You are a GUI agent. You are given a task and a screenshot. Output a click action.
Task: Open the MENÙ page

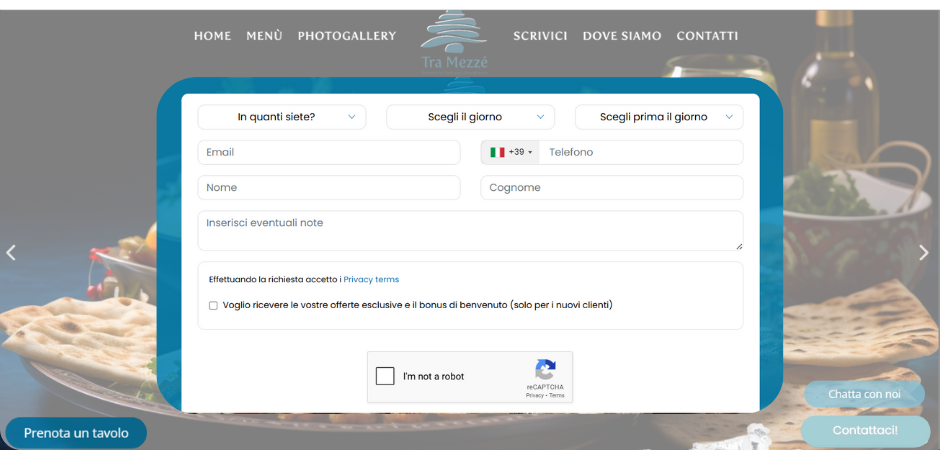[264, 36]
